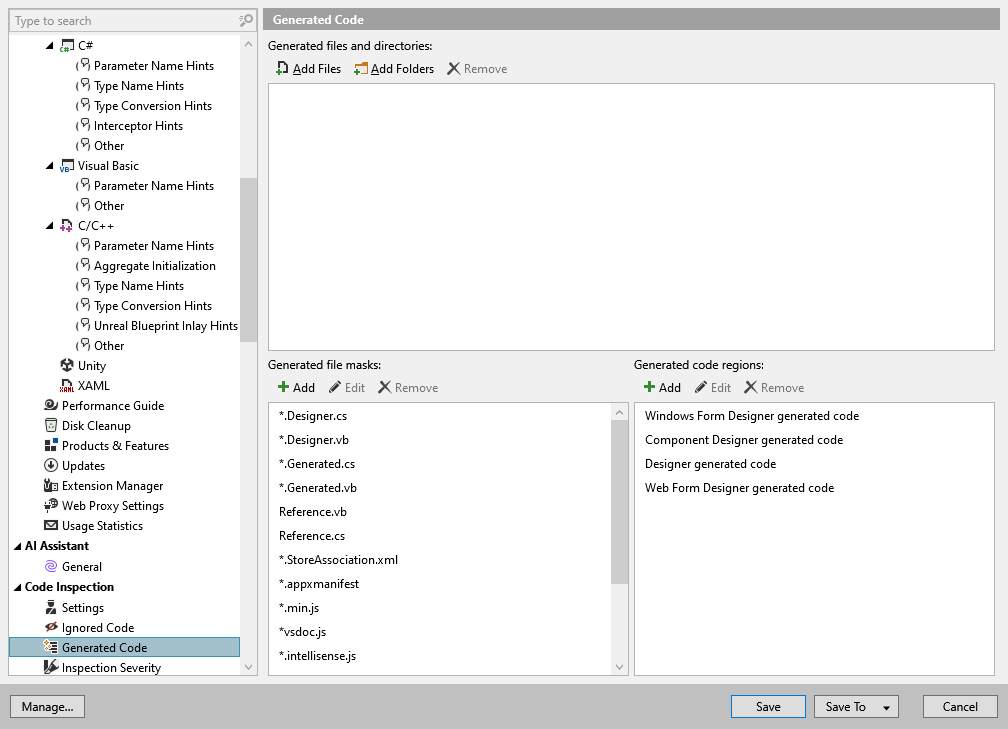Click the Add Folders icon
This screenshot has width=1008, height=729.
360,68
